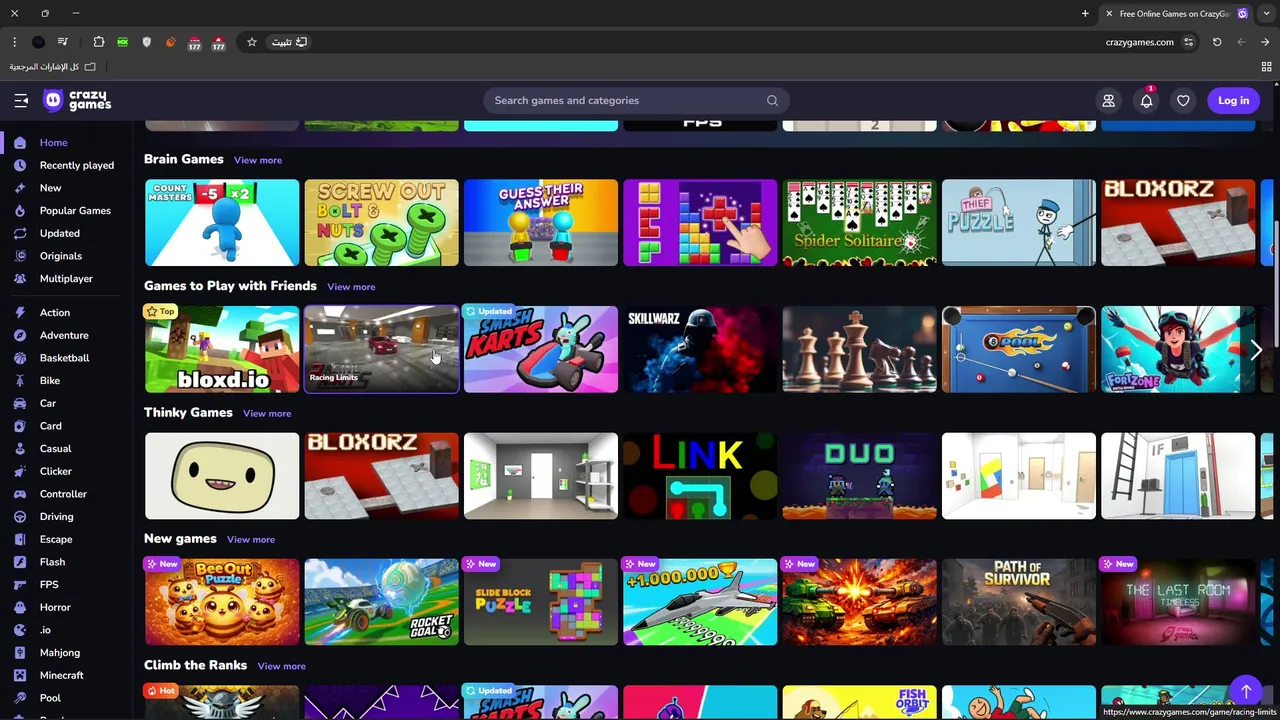
Task: Click the Originals icon in sidebar
Action: [x=20, y=256]
